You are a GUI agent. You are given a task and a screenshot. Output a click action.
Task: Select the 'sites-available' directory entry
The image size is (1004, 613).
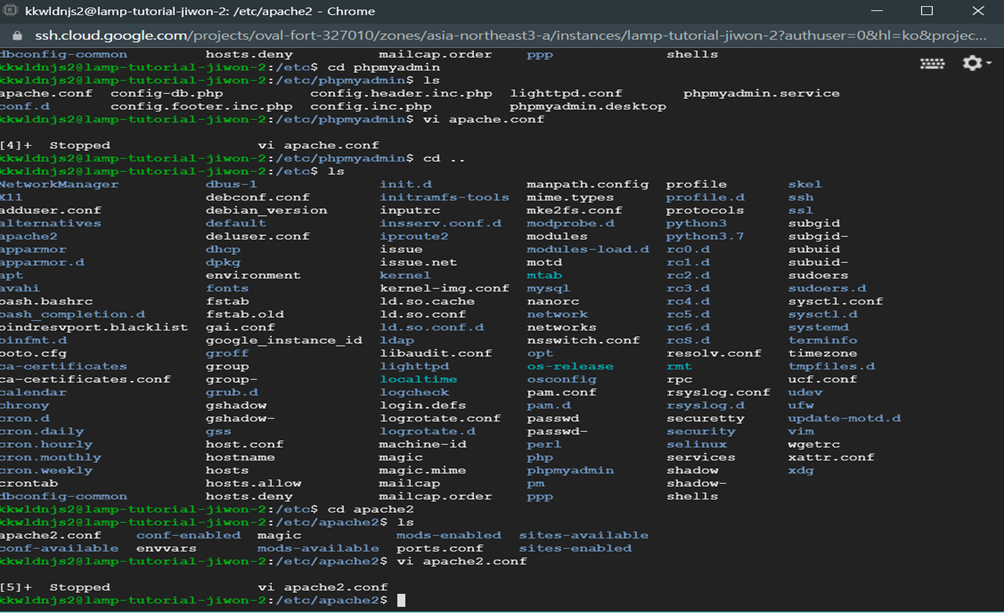pyautogui.click(x=583, y=535)
